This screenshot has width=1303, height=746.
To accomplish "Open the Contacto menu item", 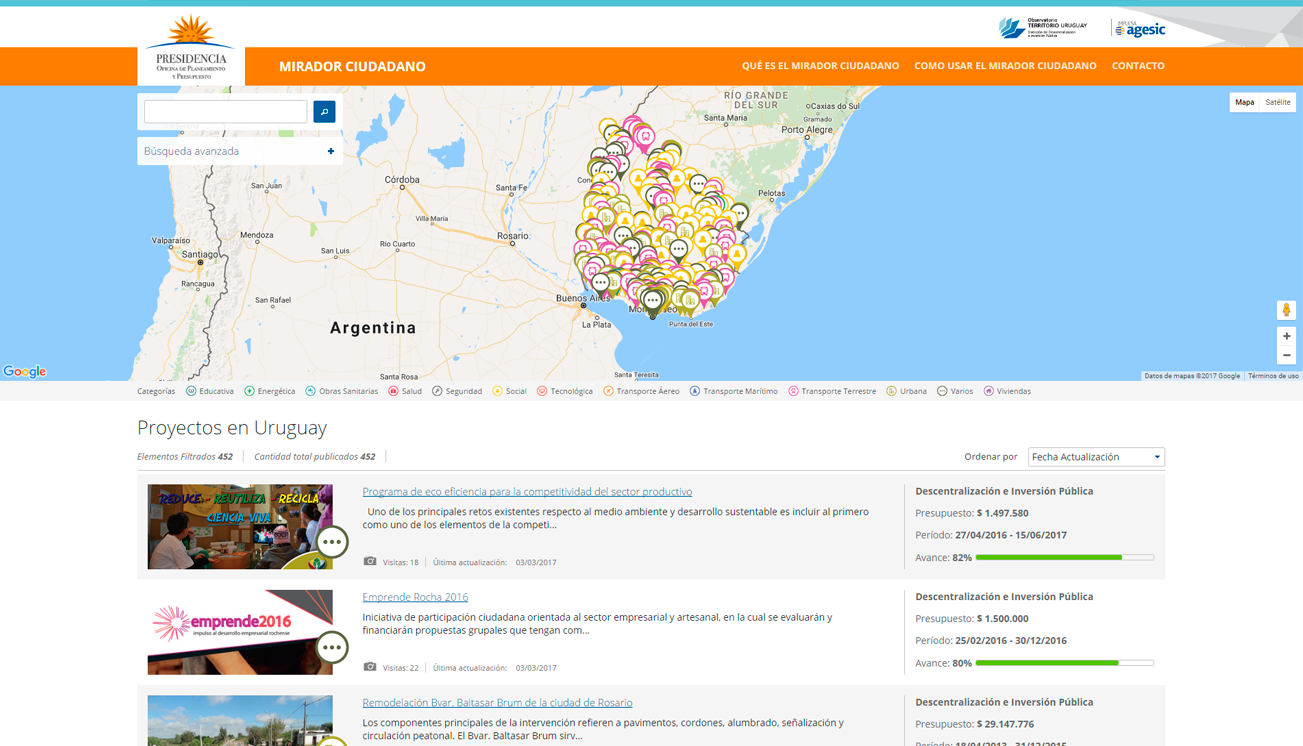I will (1138, 66).
